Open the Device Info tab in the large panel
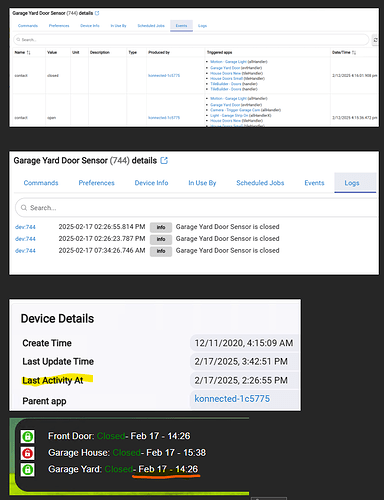This screenshot has width=384, height=500. [151, 183]
